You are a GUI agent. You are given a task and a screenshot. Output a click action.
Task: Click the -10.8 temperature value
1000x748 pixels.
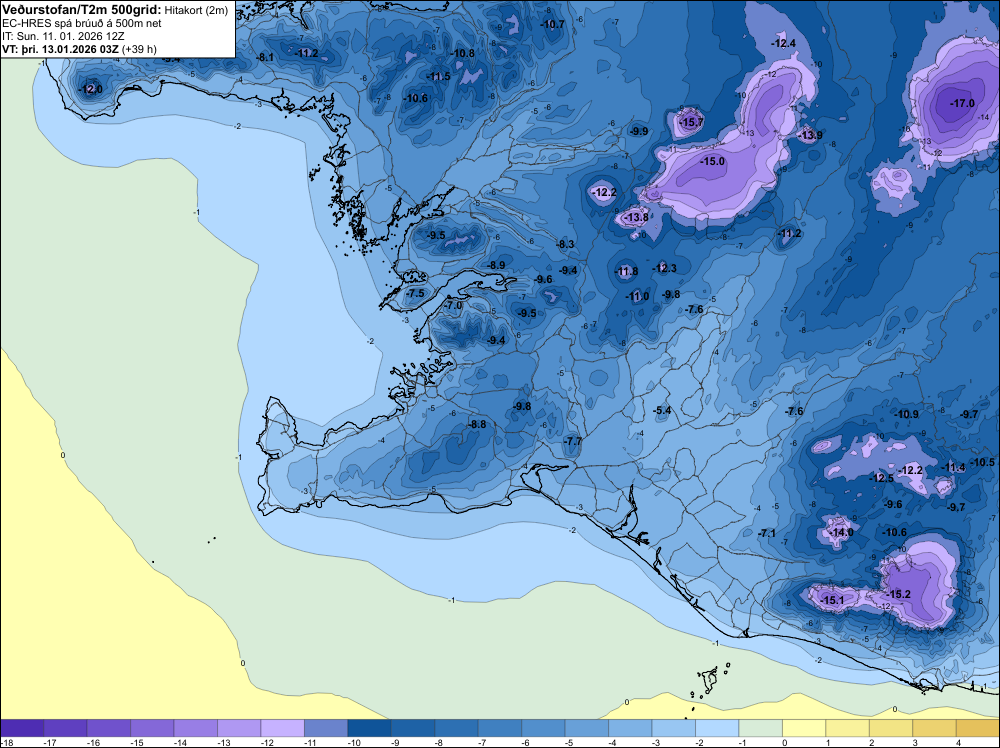click(x=463, y=54)
